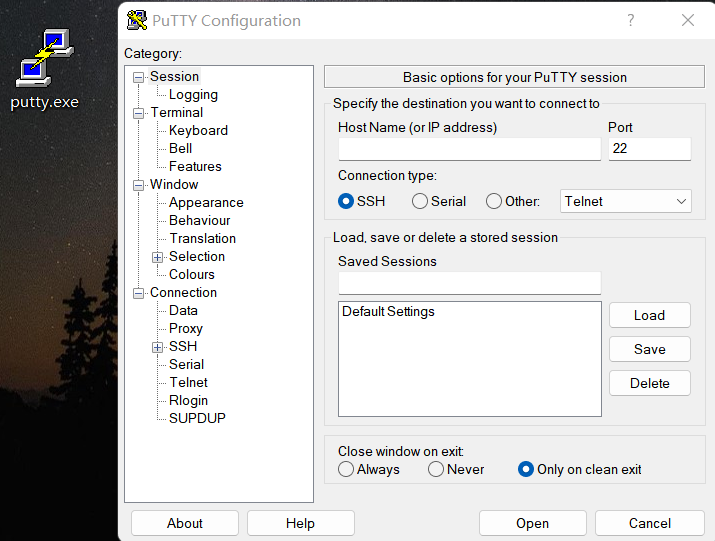Screen dimensions: 715x541
Task: Collapse the Window tree node
Action: click(x=138, y=185)
